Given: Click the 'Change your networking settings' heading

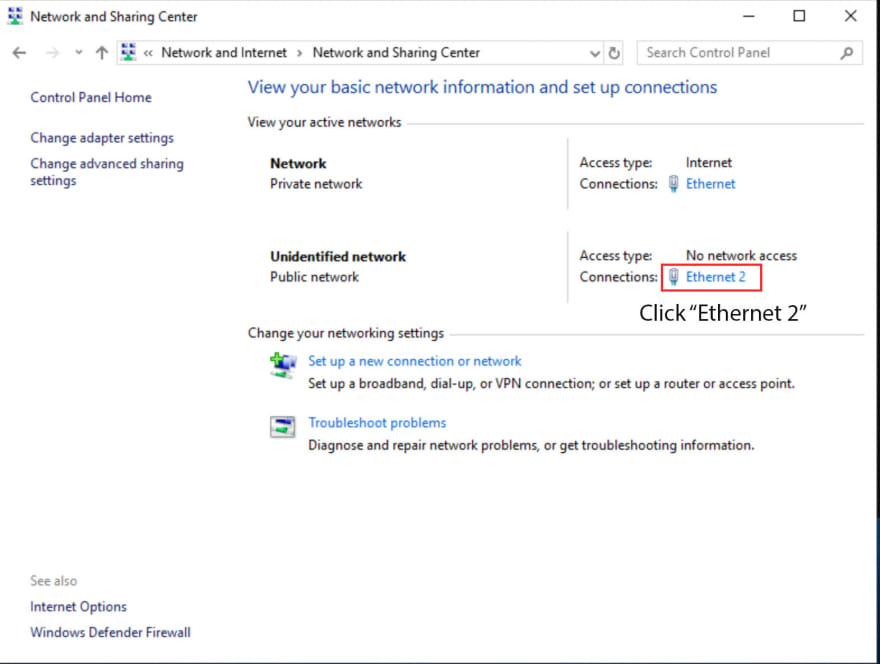Looking at the screenshot, I should (x=346, y=333).
